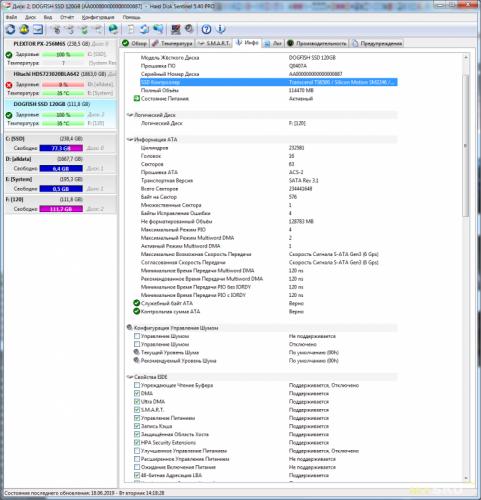Click green health checkmark of PLEXTOR disk

[9, 55]
